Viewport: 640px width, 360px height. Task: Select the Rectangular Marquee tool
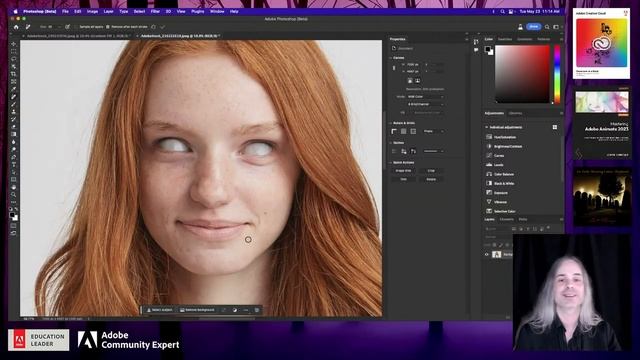click(13, 51)
